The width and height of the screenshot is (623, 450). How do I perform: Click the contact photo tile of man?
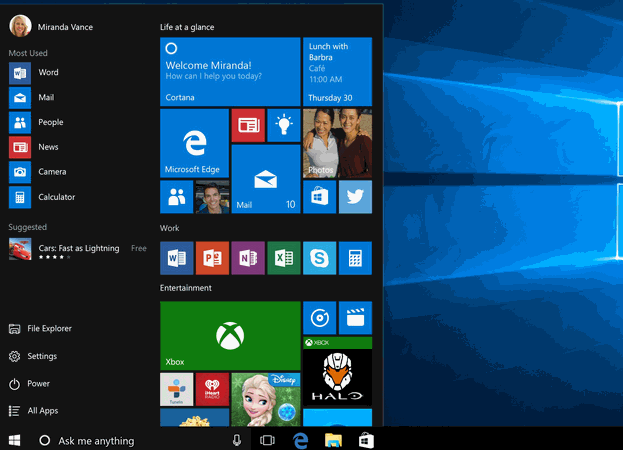[213, 197]
